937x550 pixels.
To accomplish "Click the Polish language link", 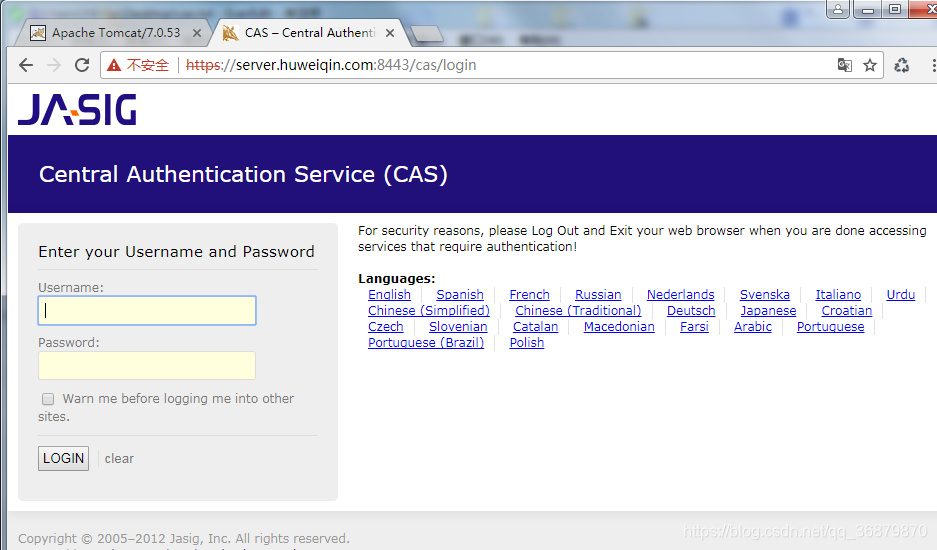I will [526, 343].
